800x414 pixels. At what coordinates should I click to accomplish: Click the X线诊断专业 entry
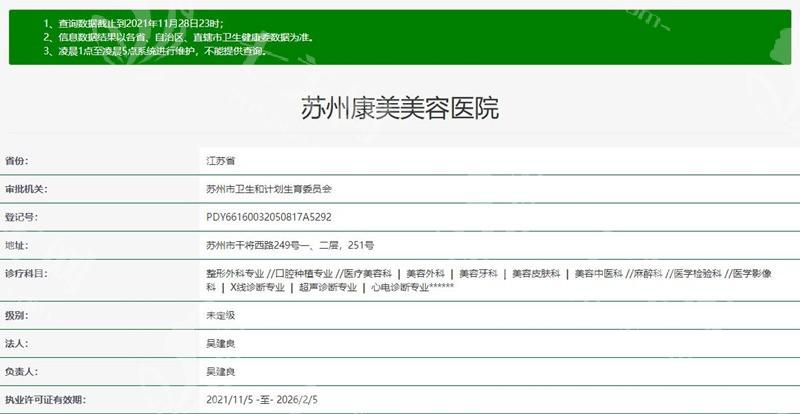pyautogui.click(x=257, y=287)
